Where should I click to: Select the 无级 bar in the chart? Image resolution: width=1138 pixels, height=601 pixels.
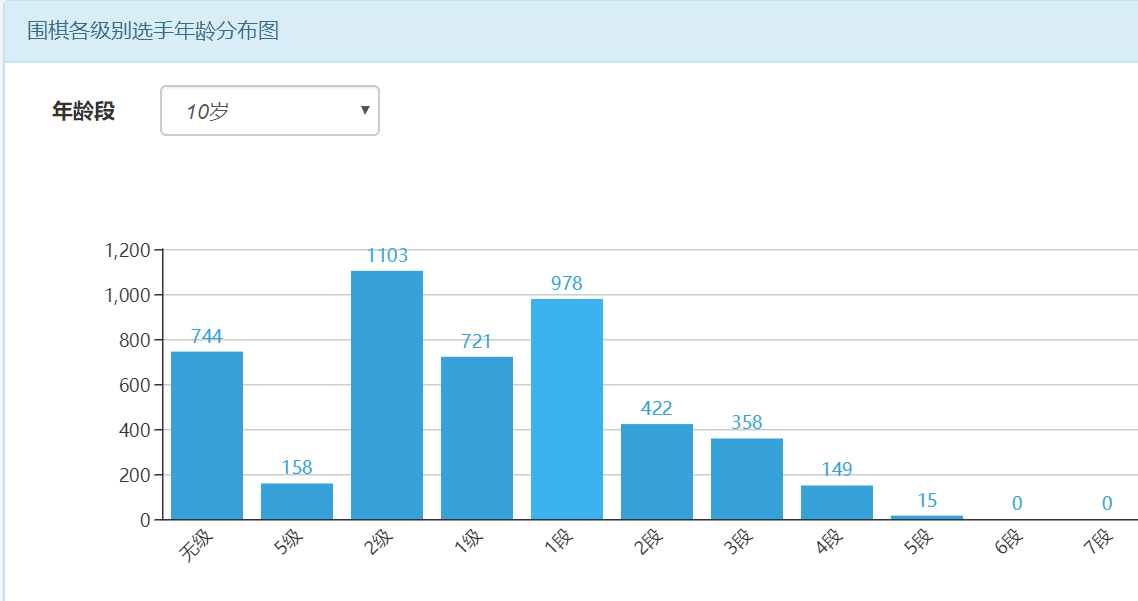(x=207, y=435)
